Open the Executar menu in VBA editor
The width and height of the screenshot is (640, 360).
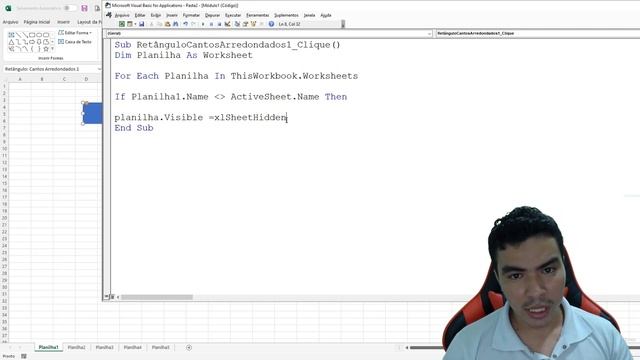click(x=233, y=15)
